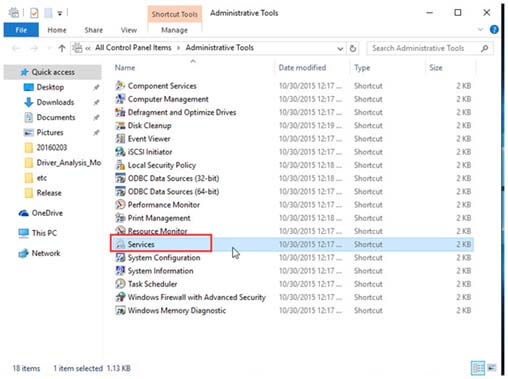This screenshot has width=508, height=379.
Task: Open the Manage ribbon tab
Action: click(174, 30)
